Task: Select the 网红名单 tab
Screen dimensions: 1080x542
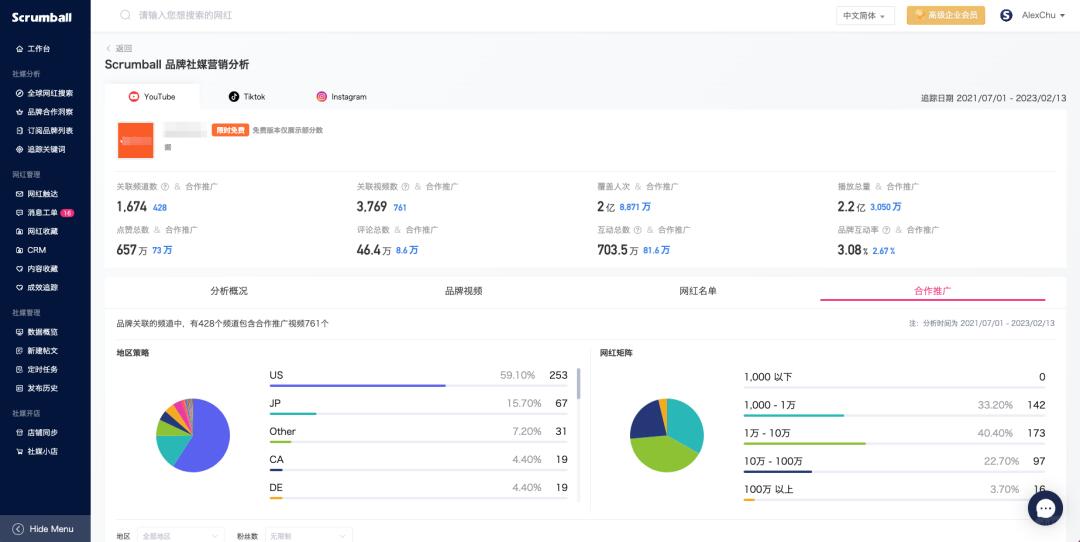Action: [698, 291]
